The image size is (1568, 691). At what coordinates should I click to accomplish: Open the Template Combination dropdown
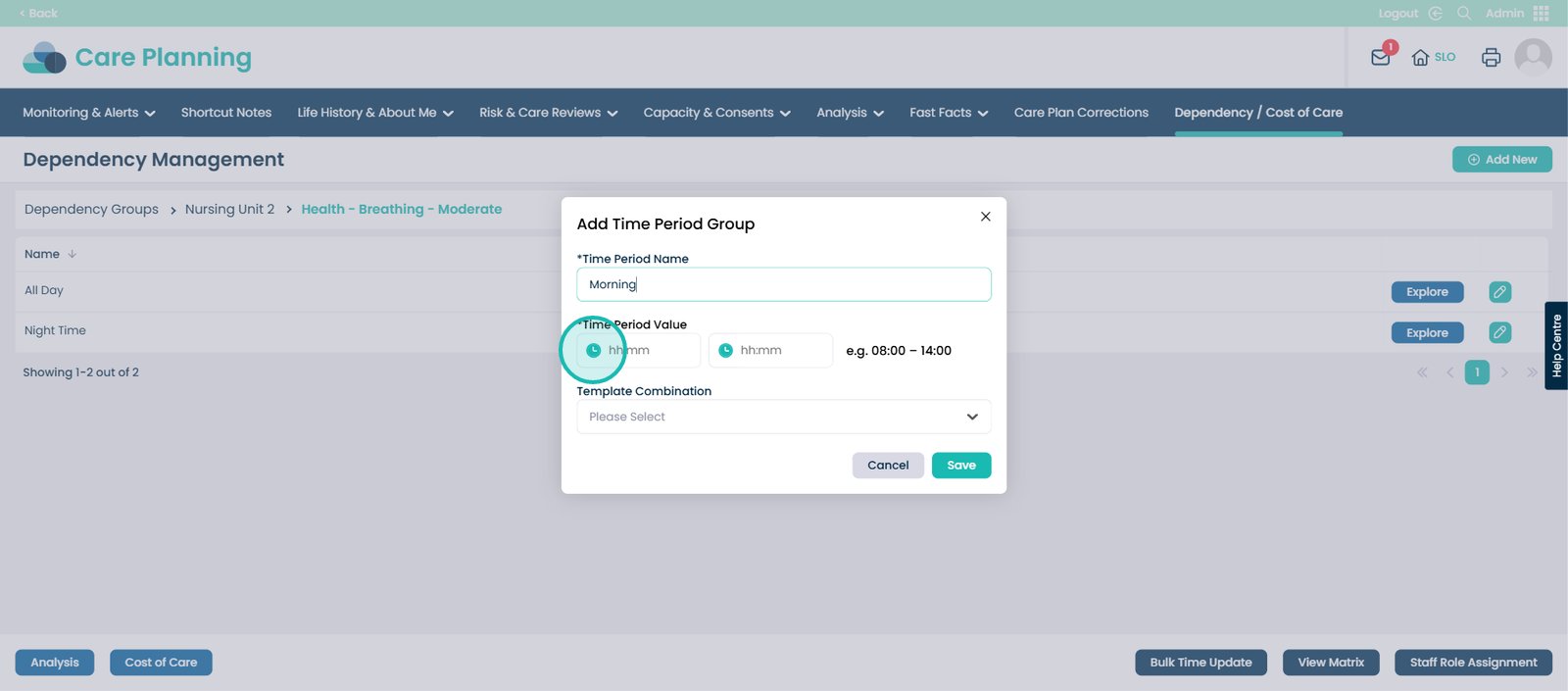pos(783,418)
